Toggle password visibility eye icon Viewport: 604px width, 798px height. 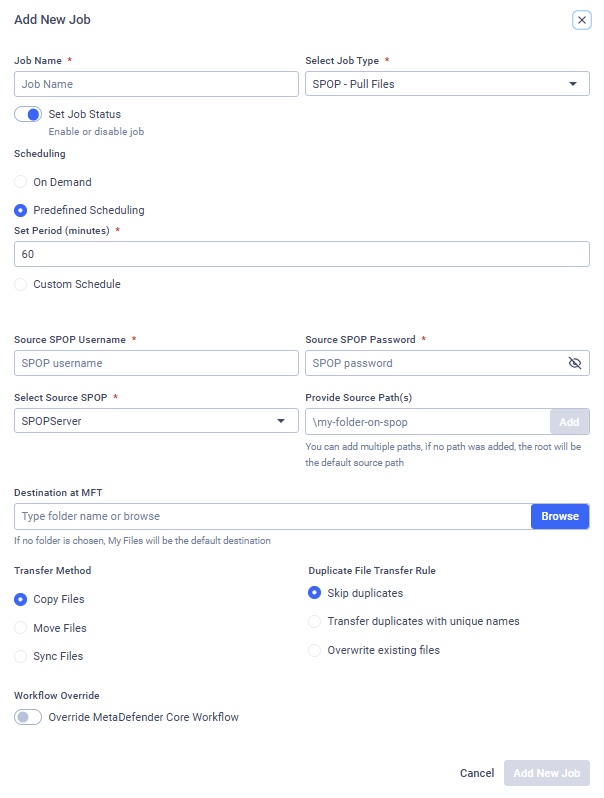(574, 363)
